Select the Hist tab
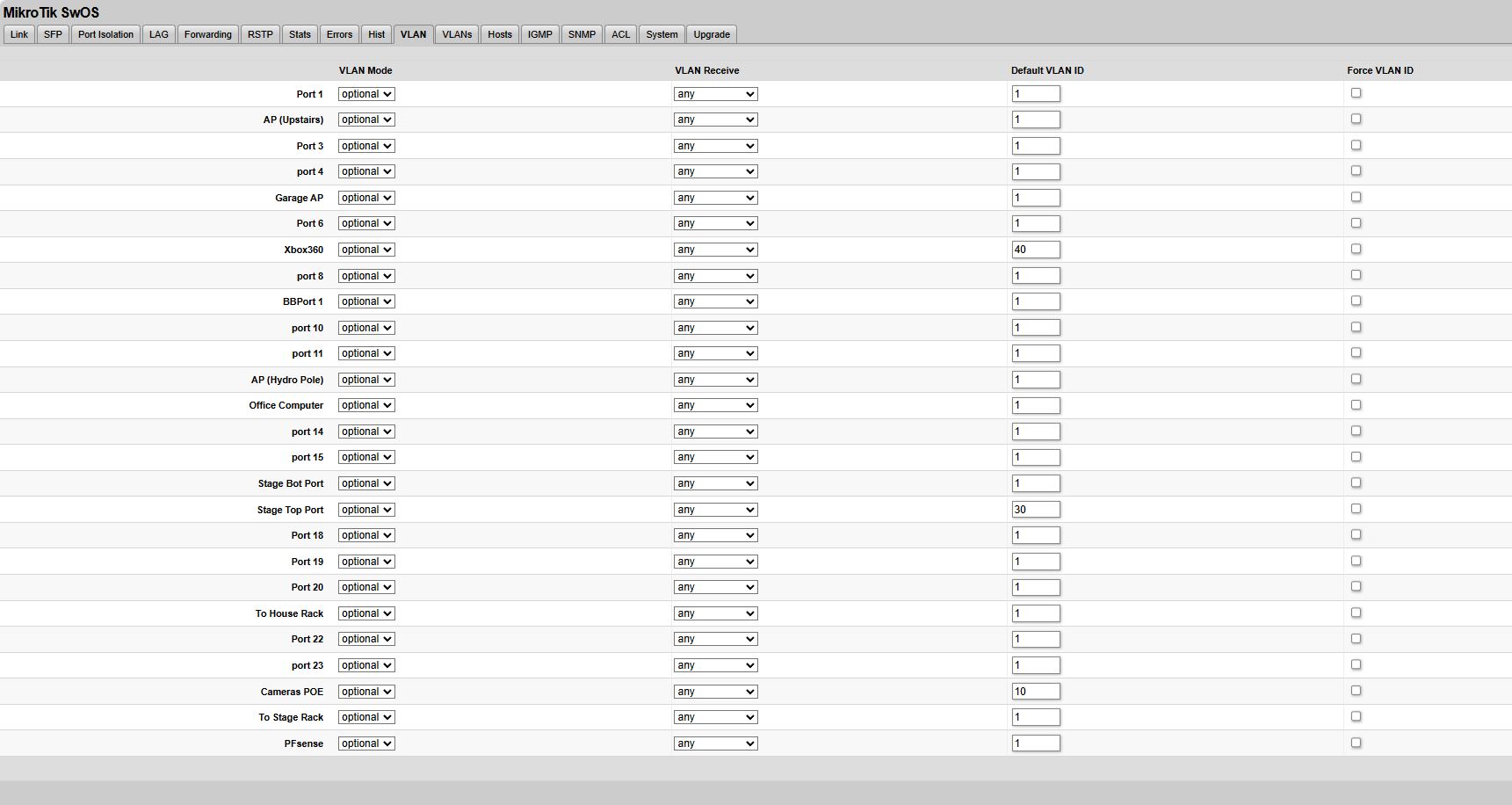The width and height of the screenshot is (1512, 805). point(377,34)
